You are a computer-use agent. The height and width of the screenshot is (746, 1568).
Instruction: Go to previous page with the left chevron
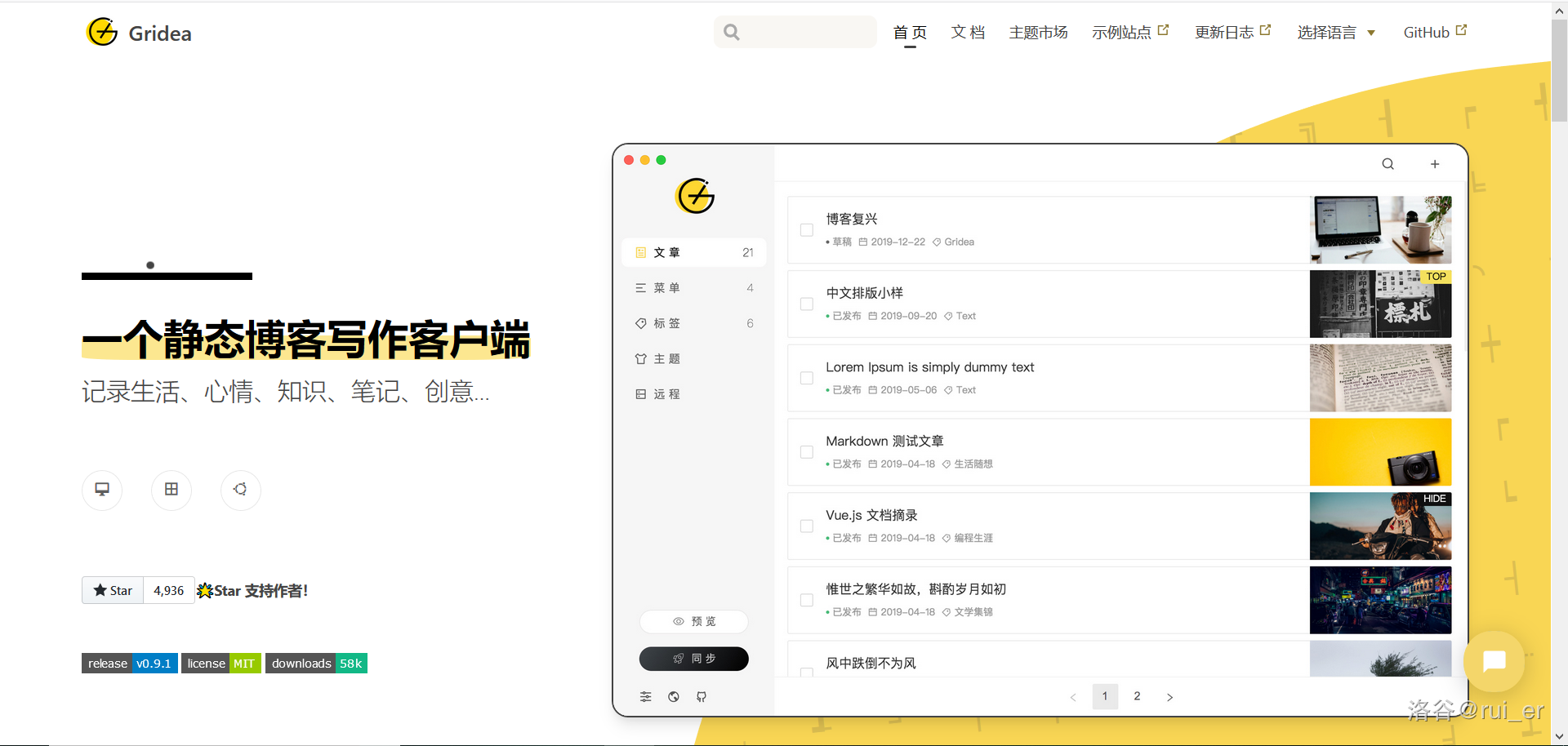point(1073,697)
